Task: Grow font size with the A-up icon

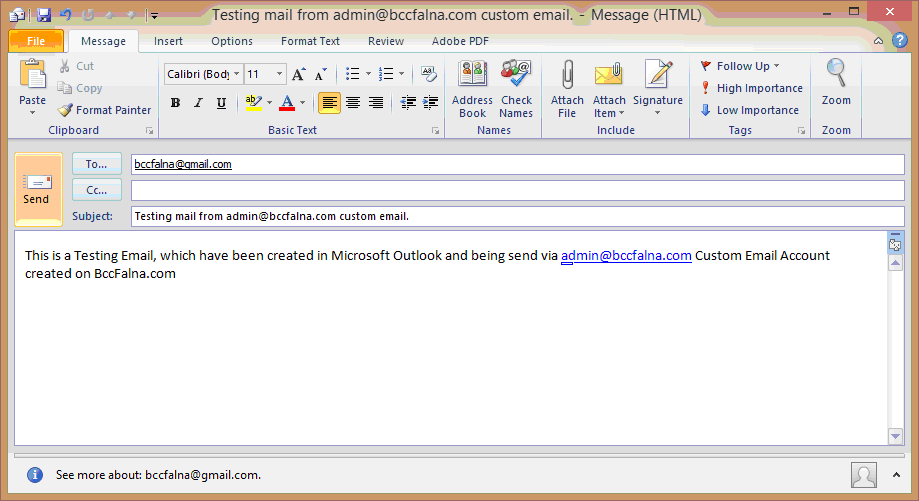Action: pos(298,74)
